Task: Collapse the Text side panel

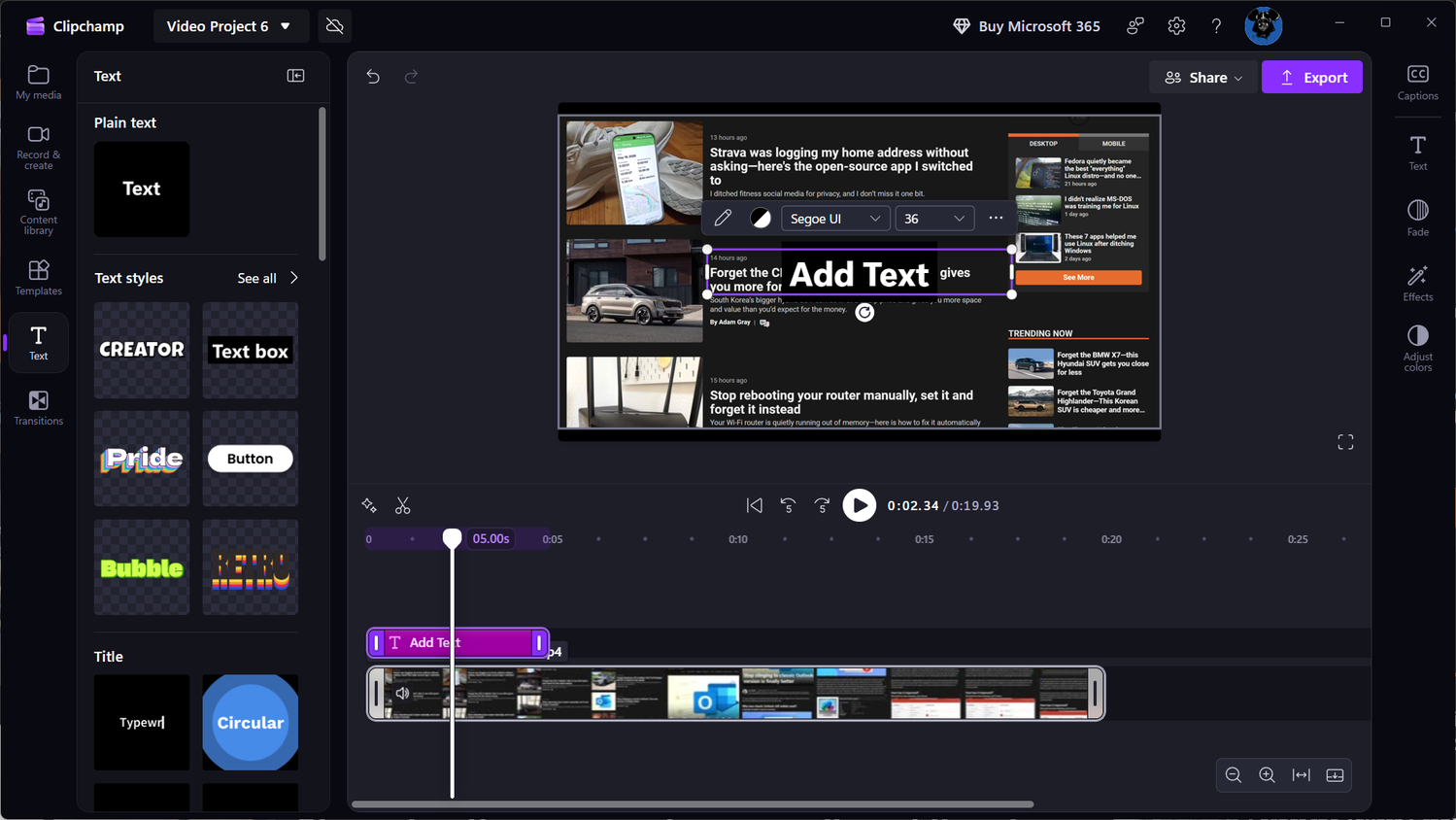Action: coord(296,76)
